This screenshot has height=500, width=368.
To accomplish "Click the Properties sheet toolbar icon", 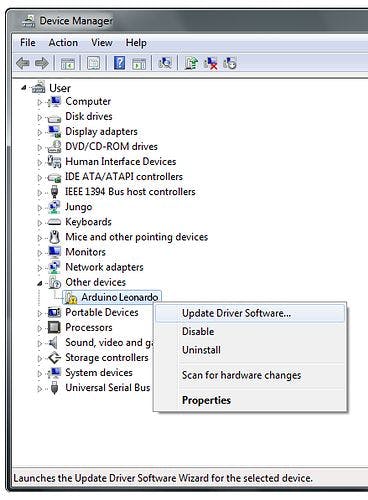I will point(94,63).
